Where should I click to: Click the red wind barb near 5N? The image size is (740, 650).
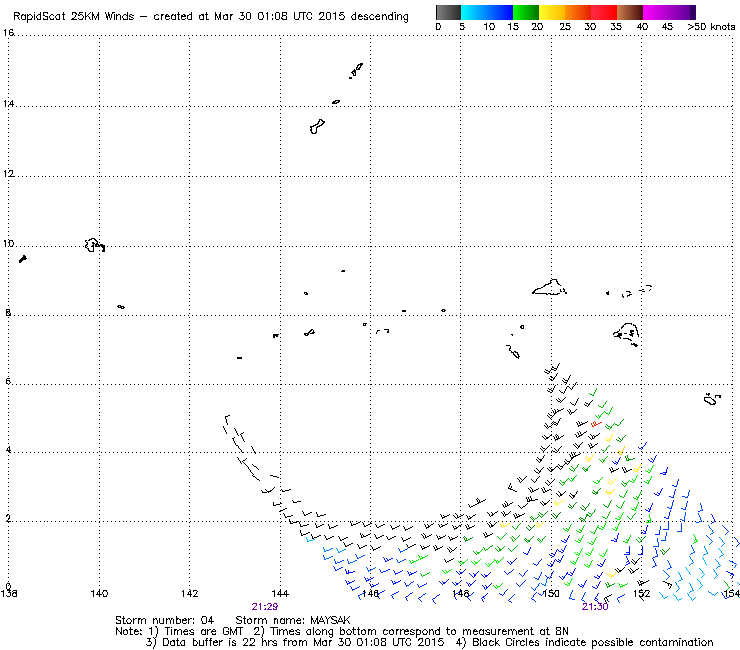pos(596,424)
